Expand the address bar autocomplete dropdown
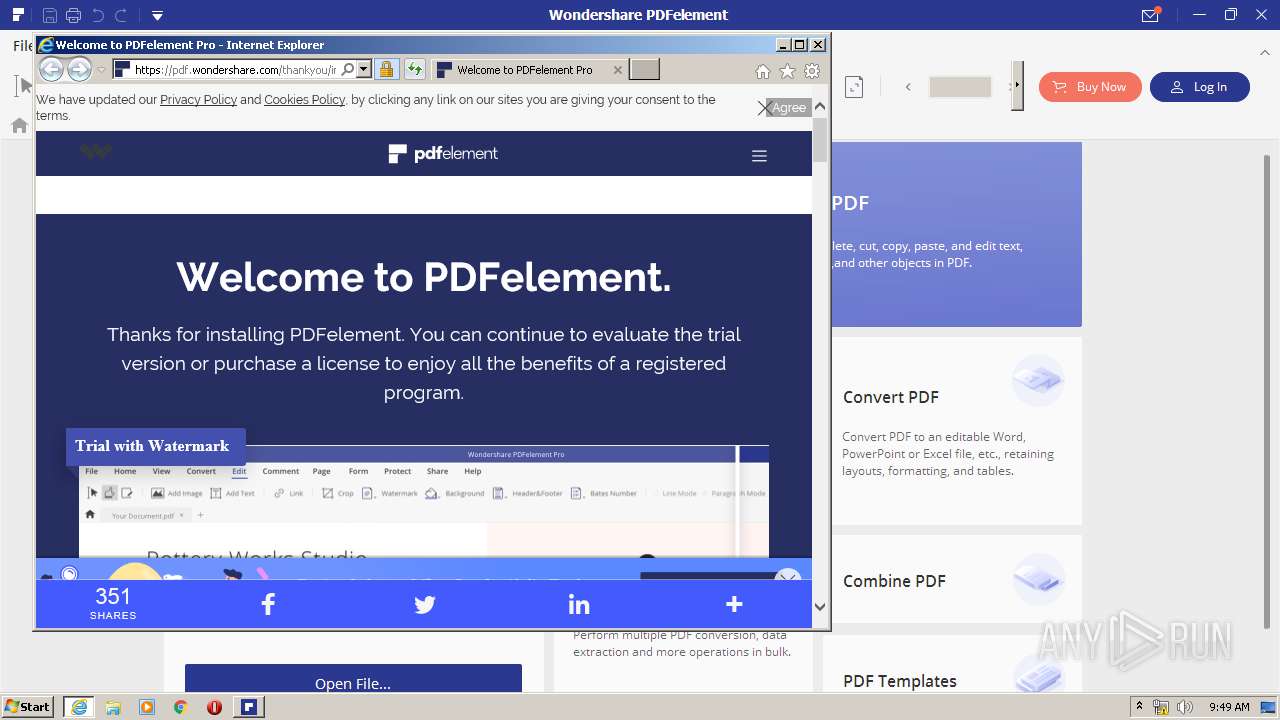This screenshot has width=1280, height=720. point(364,70)
